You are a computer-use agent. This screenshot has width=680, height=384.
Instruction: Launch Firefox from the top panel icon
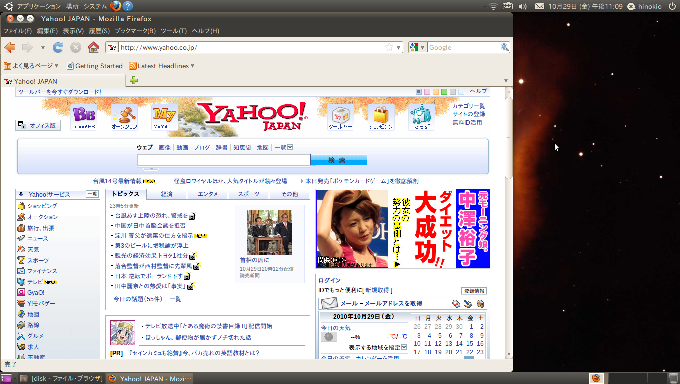(115, 6)
